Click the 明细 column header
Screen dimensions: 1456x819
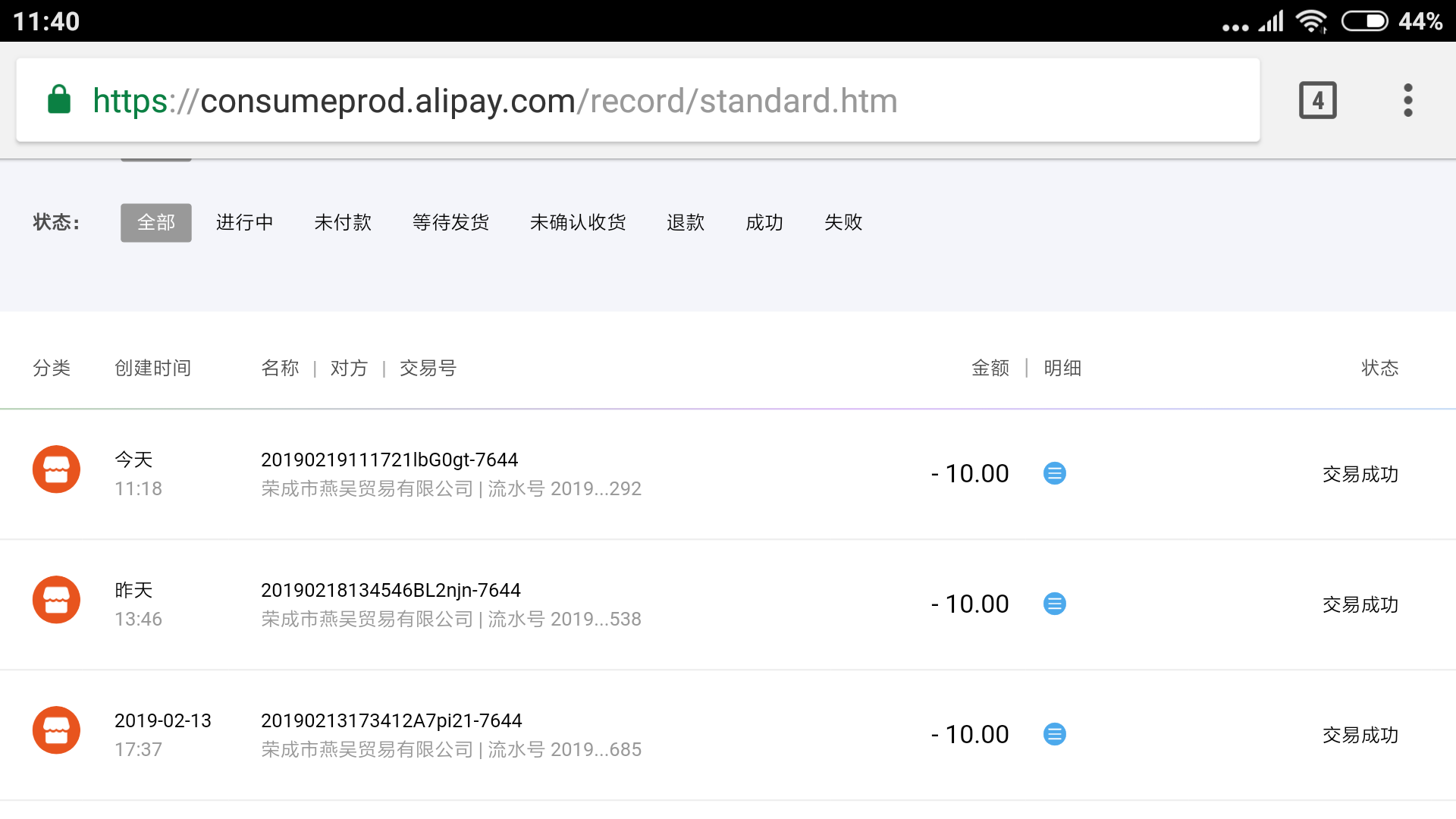coord(1062,368)
